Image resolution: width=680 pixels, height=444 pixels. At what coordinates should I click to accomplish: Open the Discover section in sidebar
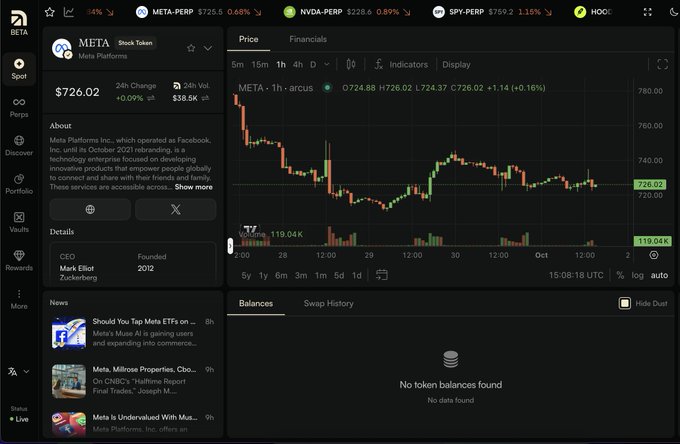19,146
